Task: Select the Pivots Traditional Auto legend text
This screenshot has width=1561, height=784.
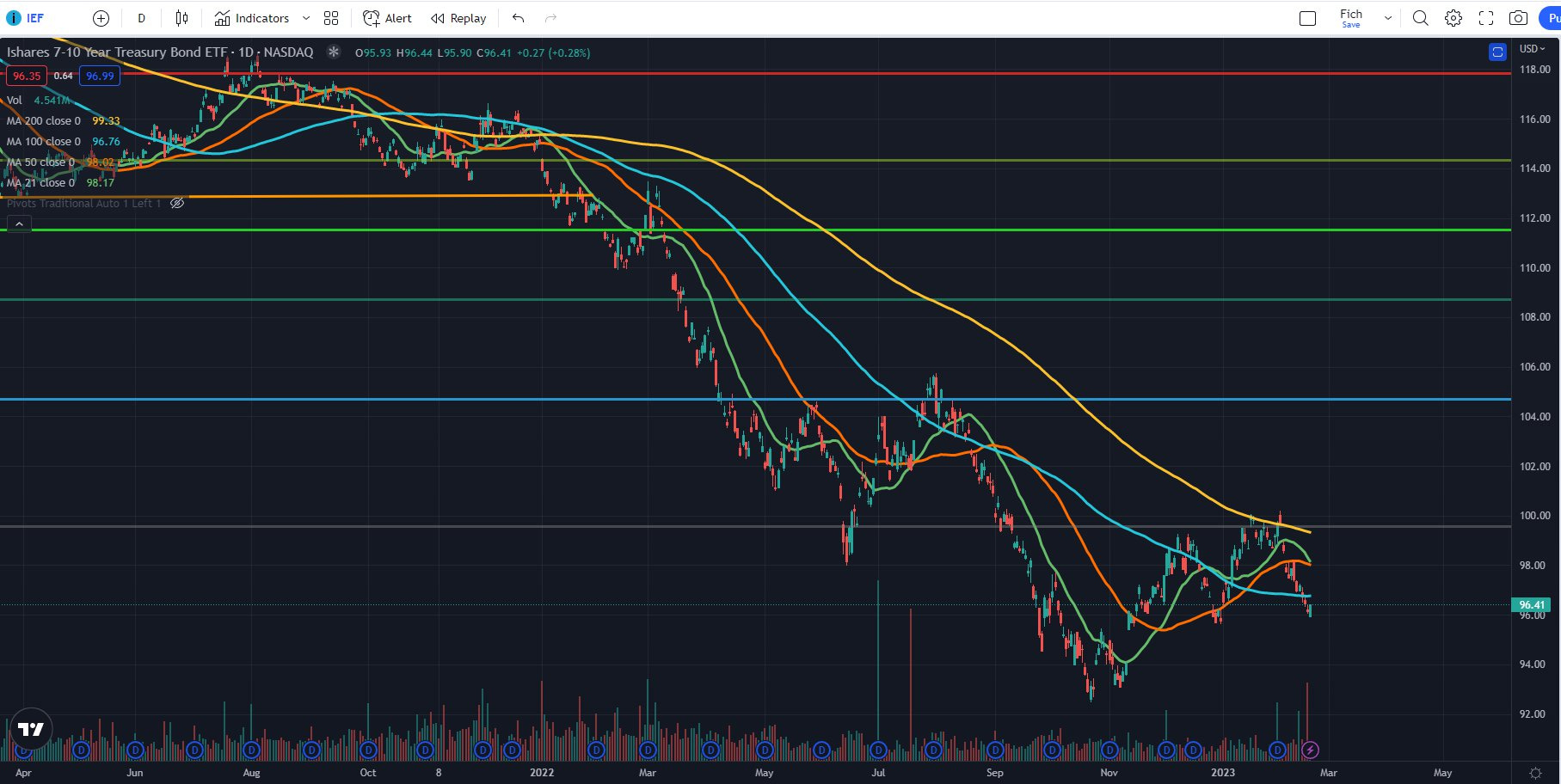Action: click(x=83, y=204)
